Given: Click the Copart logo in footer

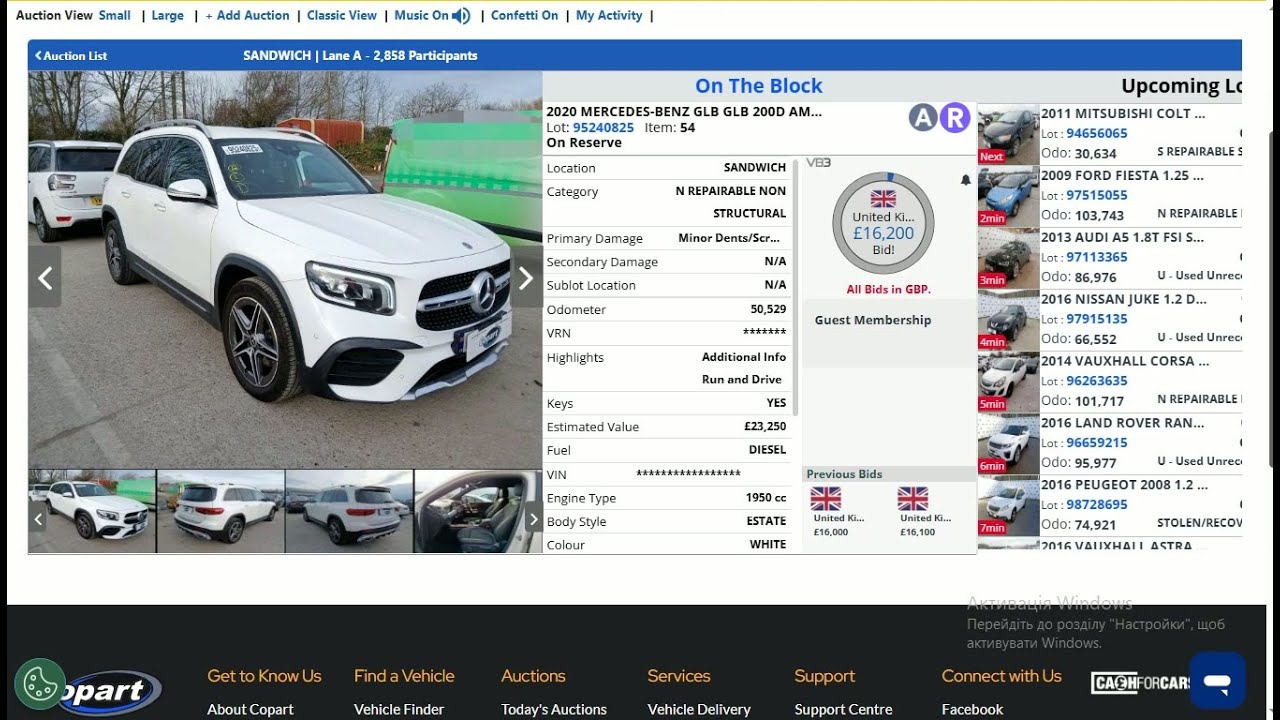Looking at the screenshot, I should 108,692.
